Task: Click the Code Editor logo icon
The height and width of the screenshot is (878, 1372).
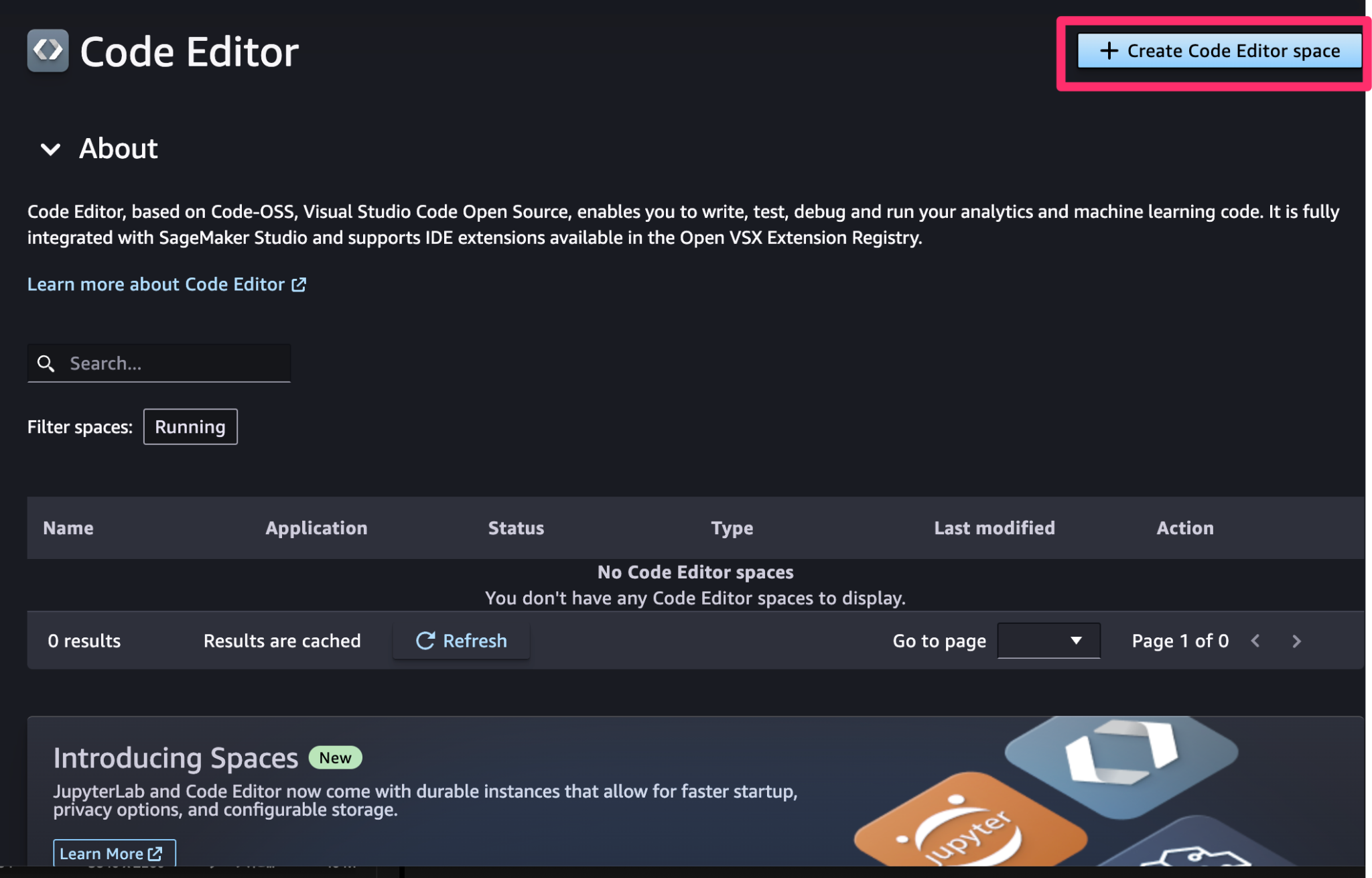Action: (47, 50)
